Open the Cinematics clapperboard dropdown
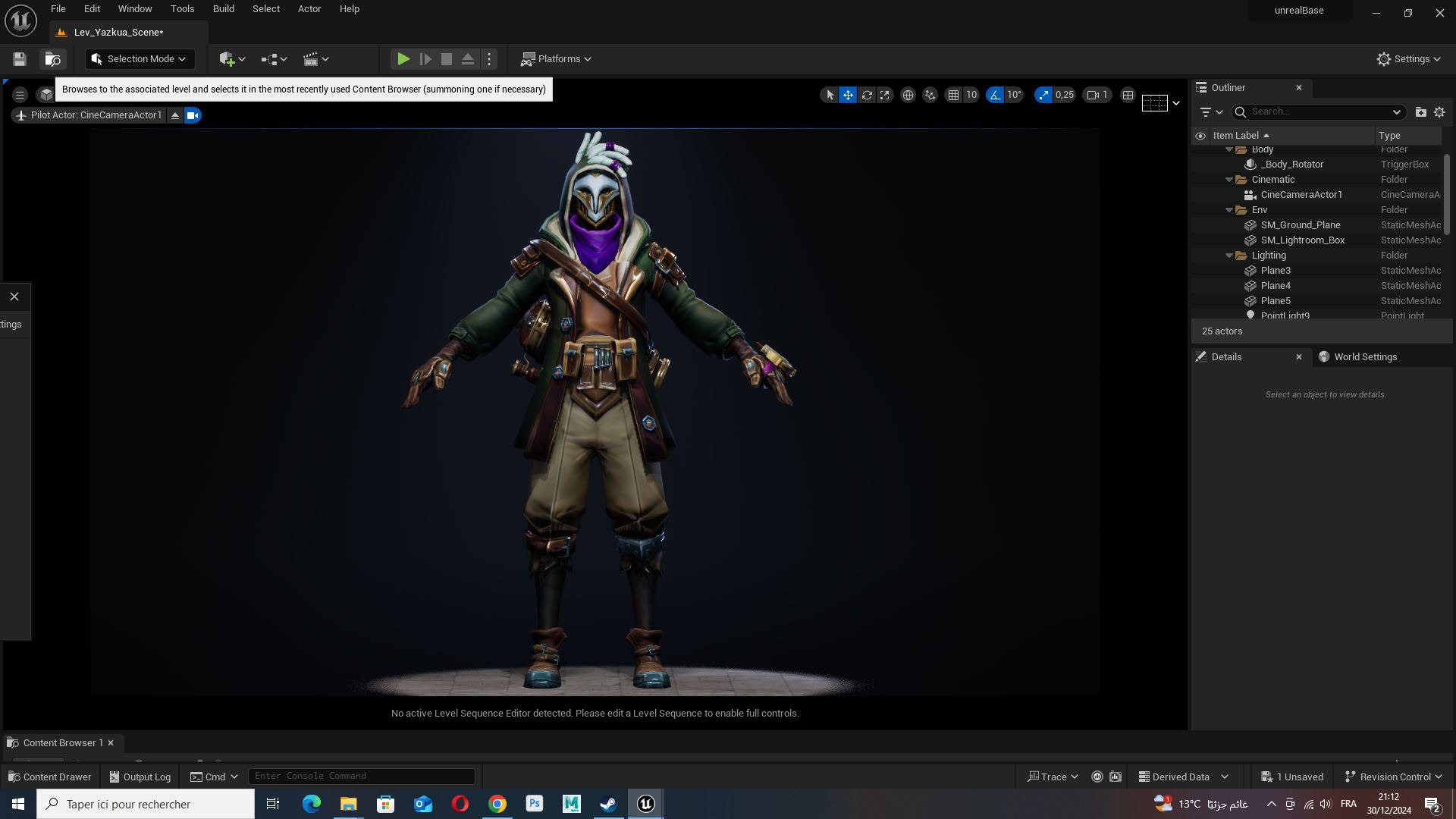1456x819 pixels. tap(316, 59)
